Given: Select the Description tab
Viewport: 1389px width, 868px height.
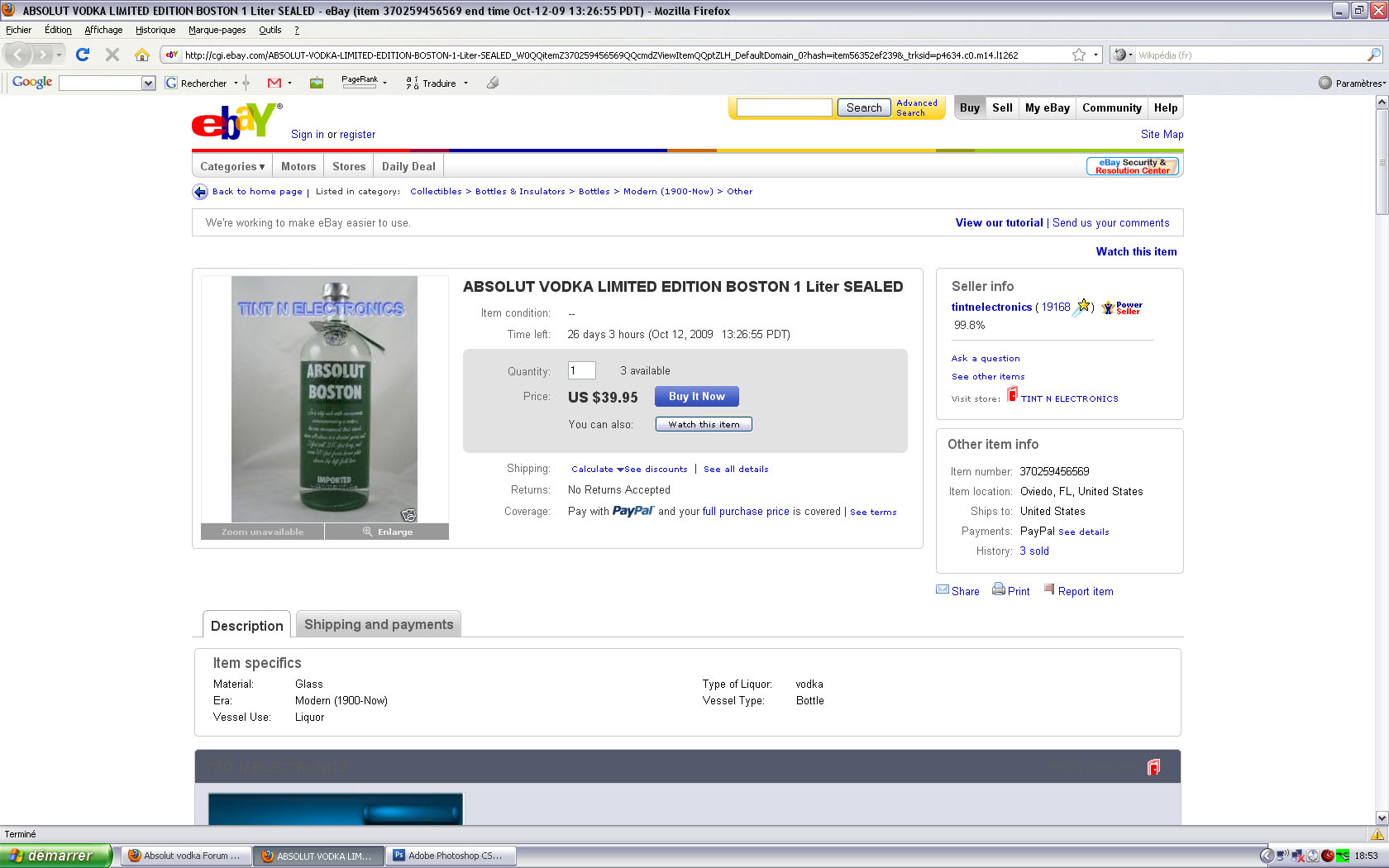Looking at the screenshot, I should pyautogui.click(x=247, y=625).
